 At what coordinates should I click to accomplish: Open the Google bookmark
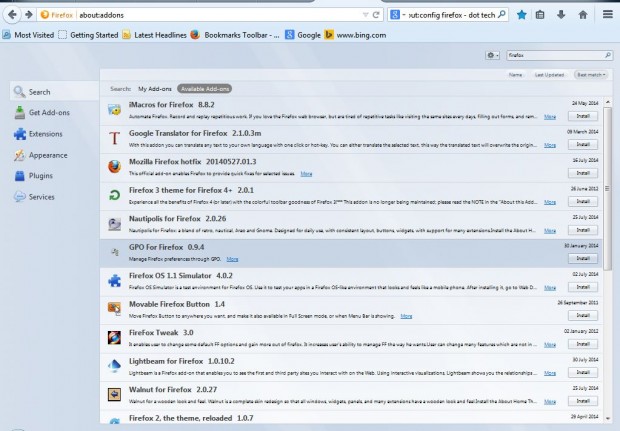tap(303, 35)
